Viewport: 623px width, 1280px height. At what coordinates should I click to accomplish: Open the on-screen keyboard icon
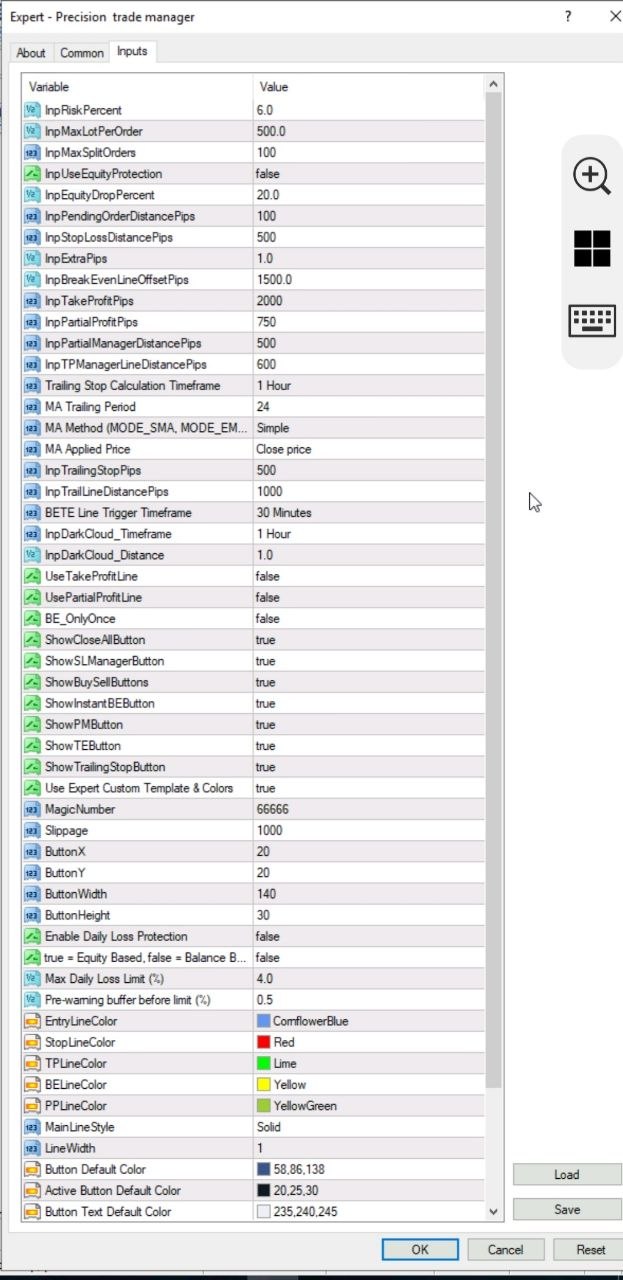pos(591,321)
